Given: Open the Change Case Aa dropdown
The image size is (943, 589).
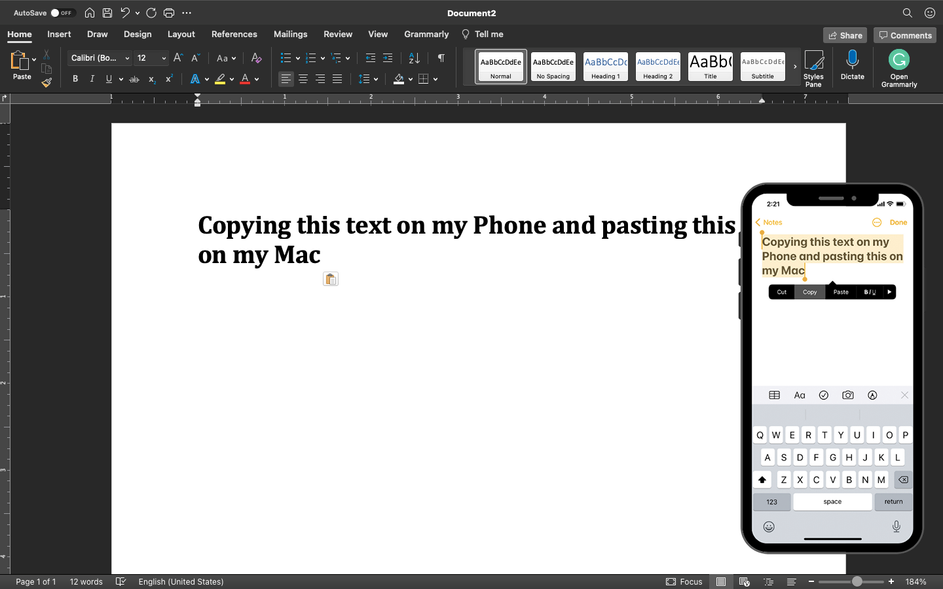Looking at the screenshot, I should [x=226, y=58].
